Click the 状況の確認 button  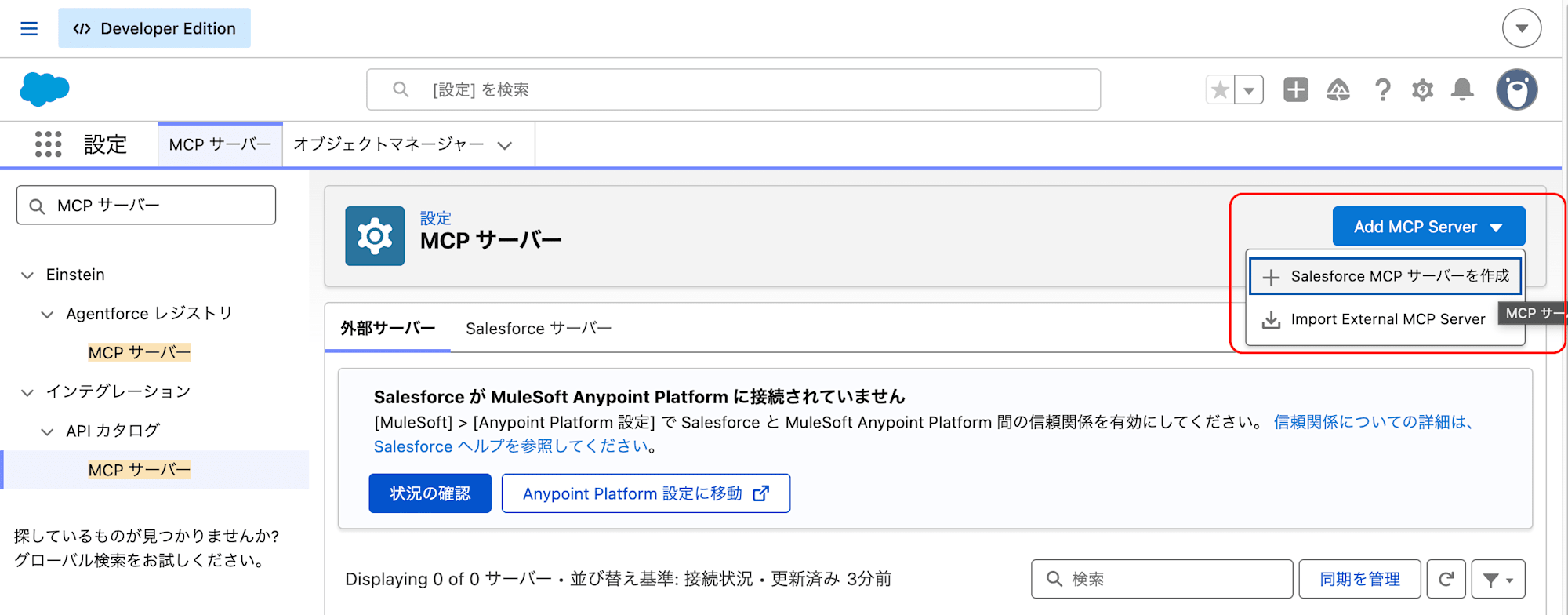pyautogui.click(x=430, y=493)
